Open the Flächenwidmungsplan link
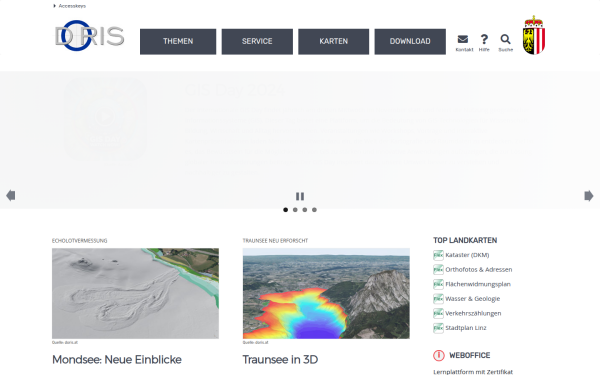This screenshot has width=600, height=375. (x=478, y=284)
